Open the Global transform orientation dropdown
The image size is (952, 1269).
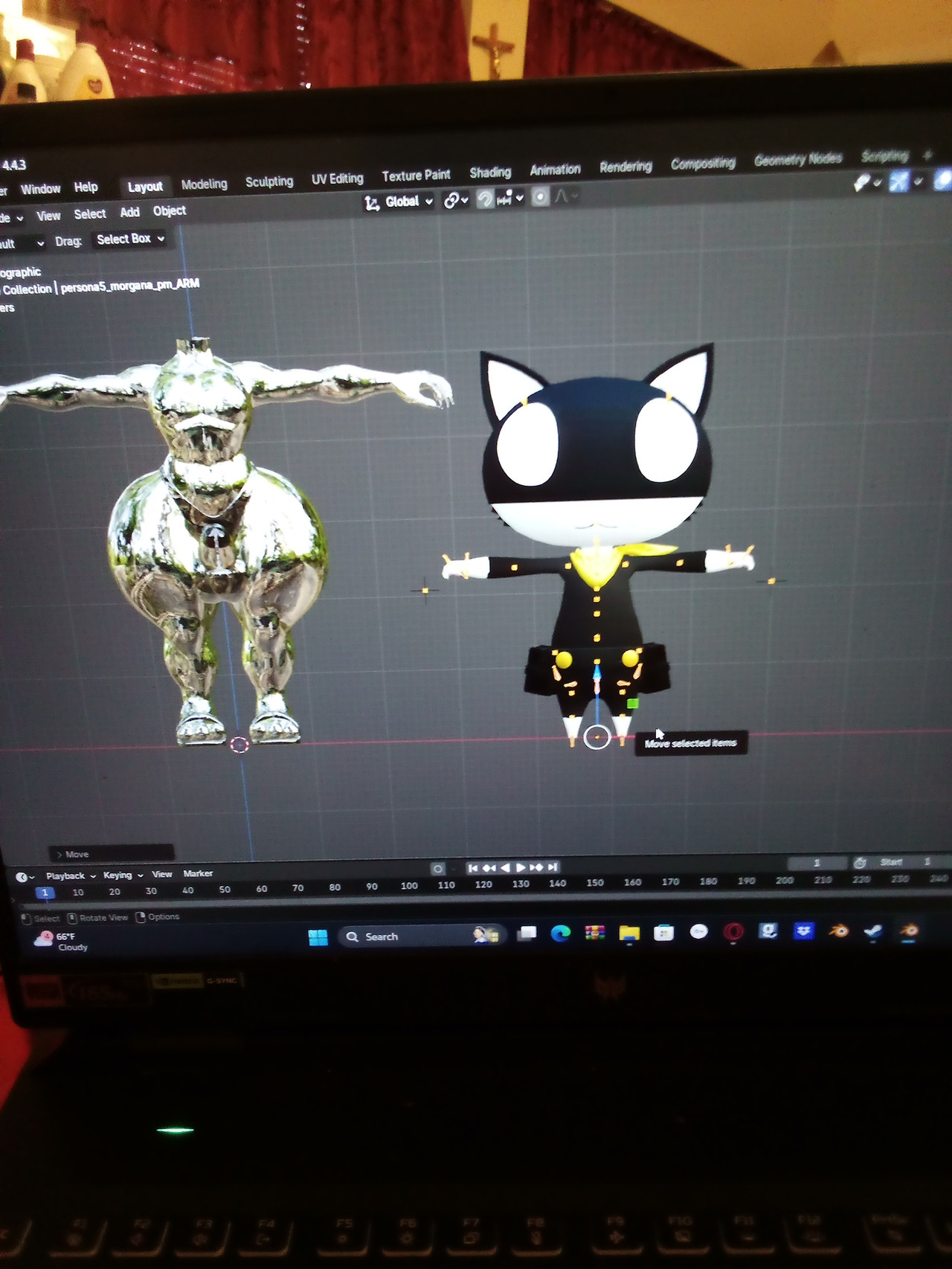click(399, 202)
